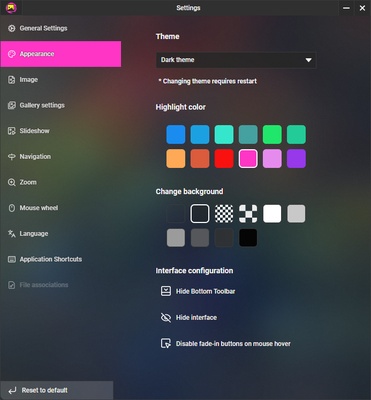
Task: Click the Zoom magnifier icon
Action: [x=12, y=182]
